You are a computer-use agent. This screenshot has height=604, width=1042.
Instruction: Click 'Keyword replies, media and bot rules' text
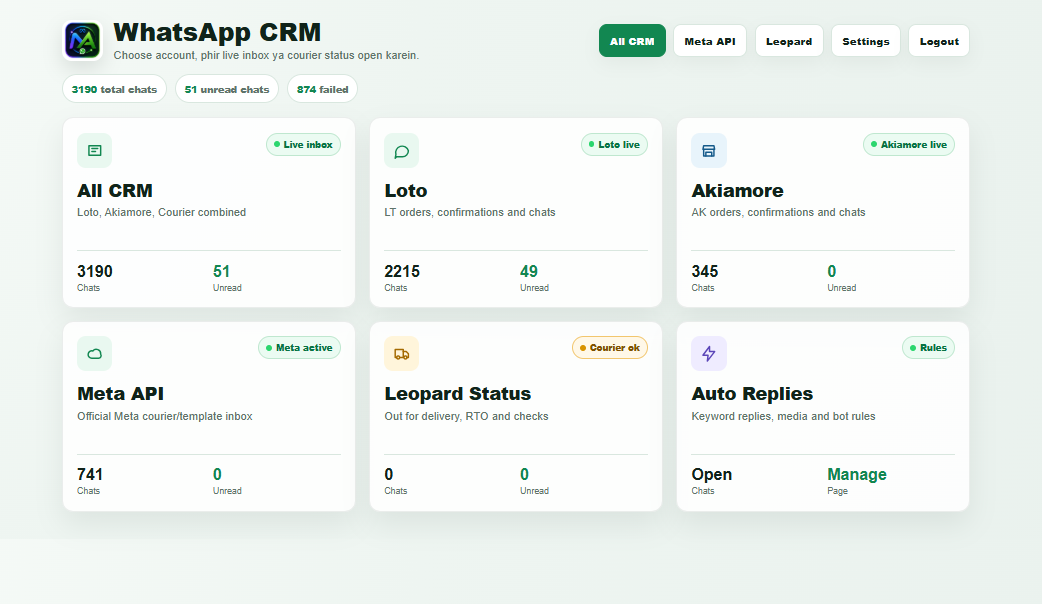coord(783,417)
